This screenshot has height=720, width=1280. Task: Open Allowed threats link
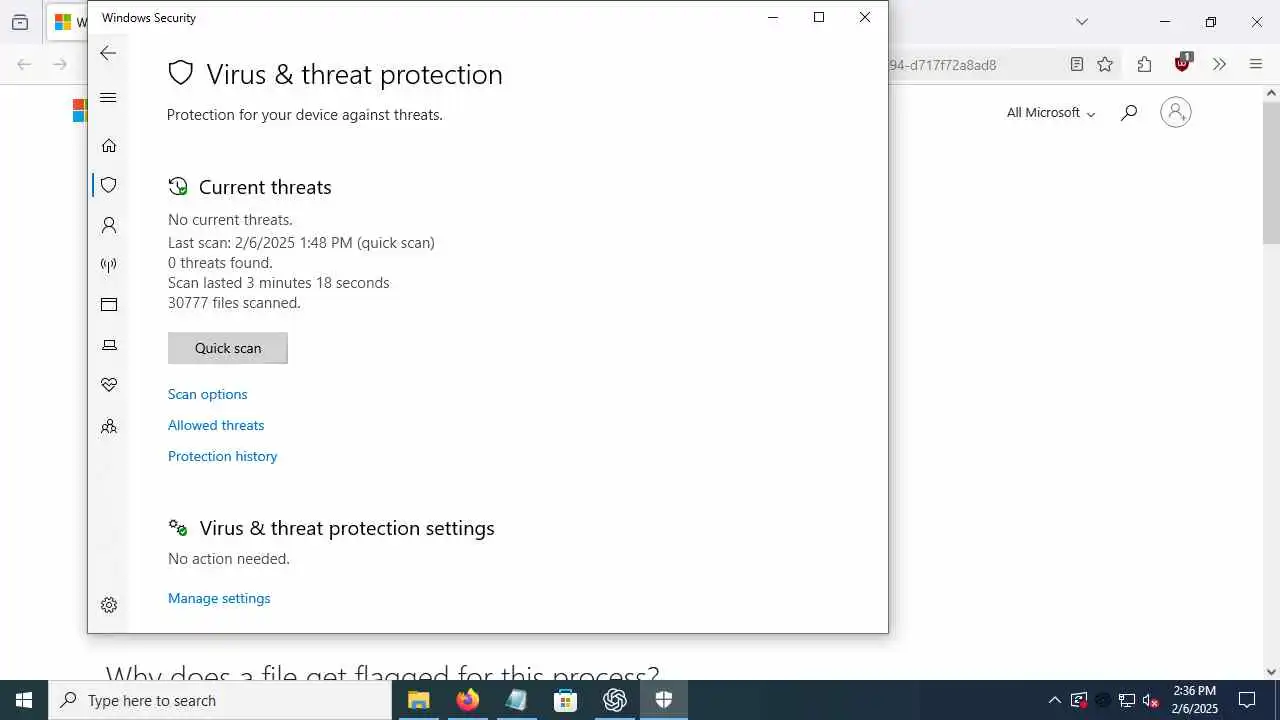point(216,425)
